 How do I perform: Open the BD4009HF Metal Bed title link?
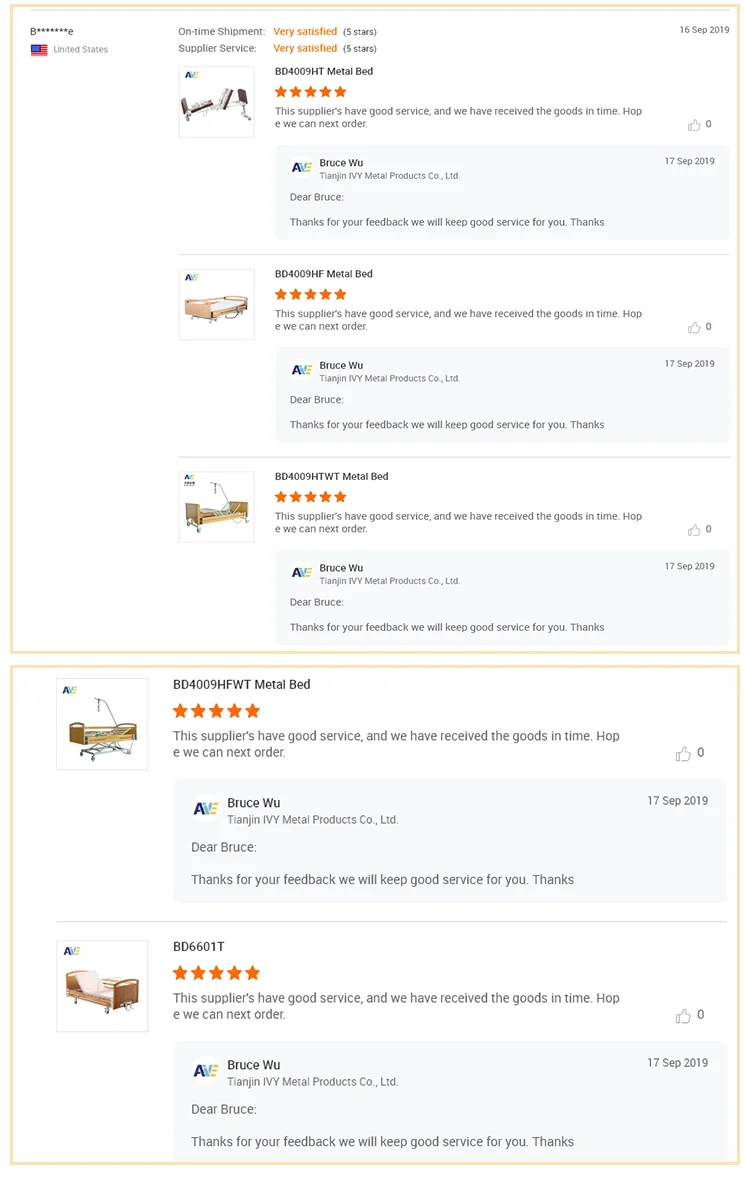coord(324,274)
